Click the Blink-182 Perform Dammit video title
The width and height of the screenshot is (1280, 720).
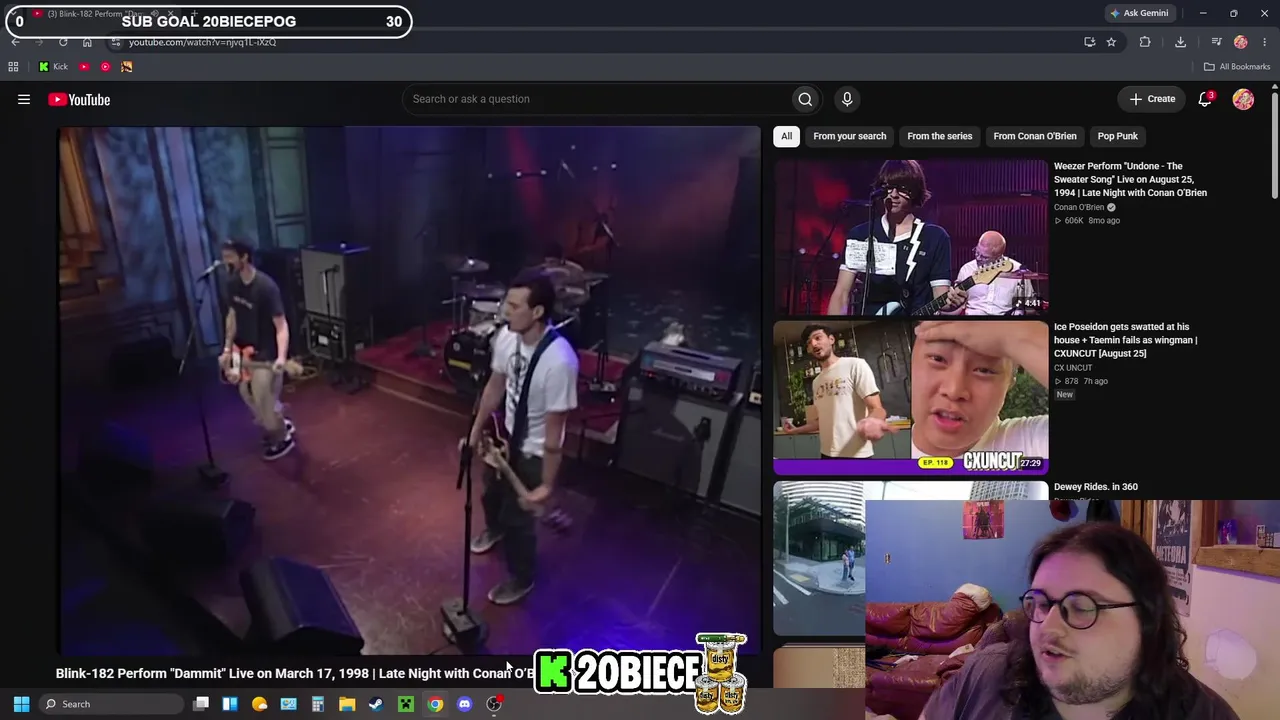(295, 674)
